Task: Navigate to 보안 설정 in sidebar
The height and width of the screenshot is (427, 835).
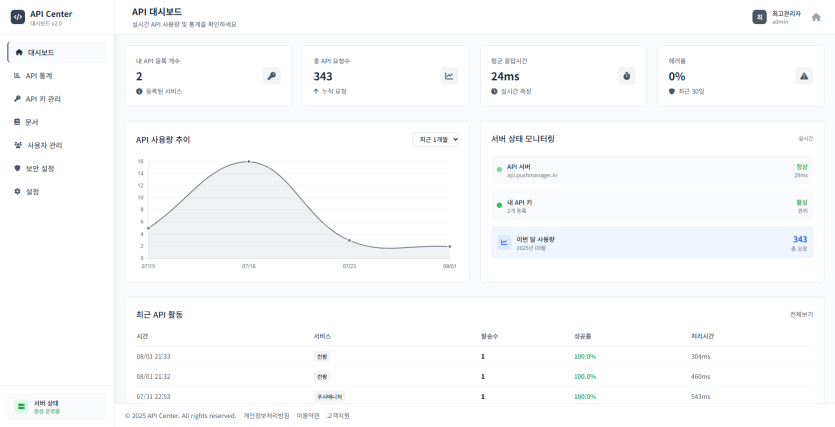Action: (x=40, y=168)
